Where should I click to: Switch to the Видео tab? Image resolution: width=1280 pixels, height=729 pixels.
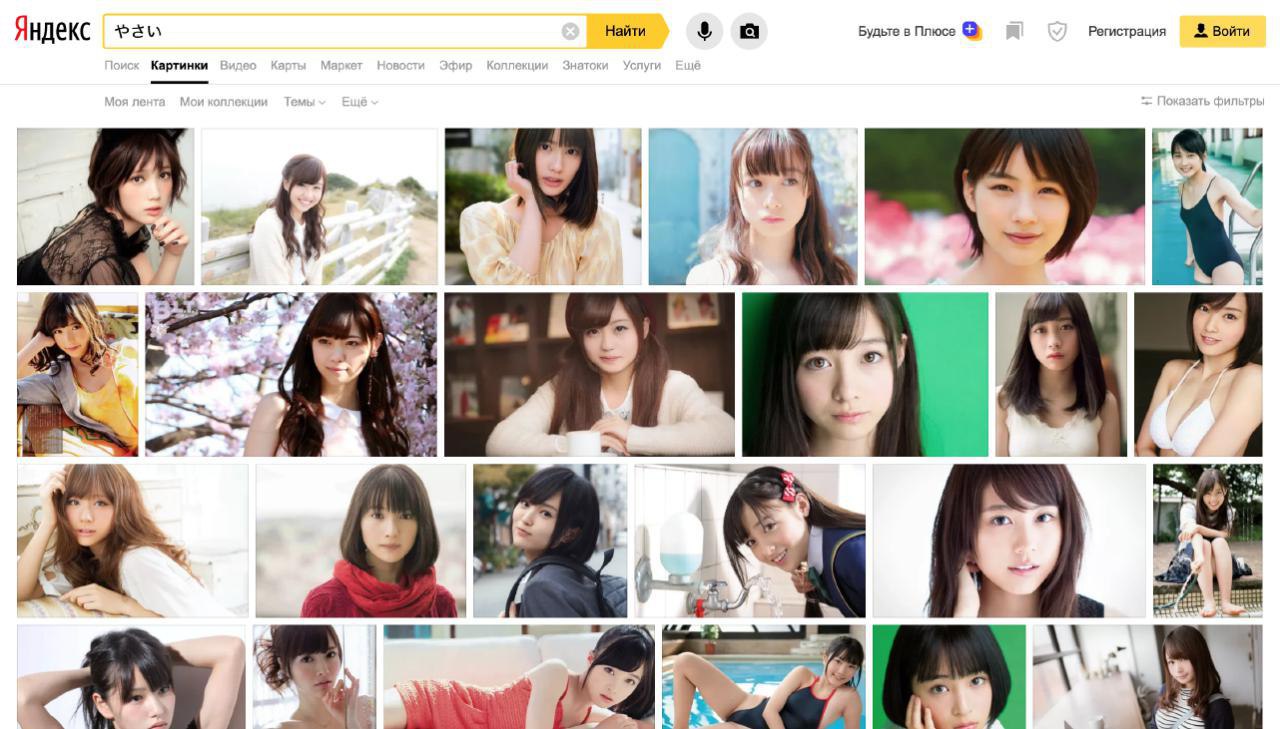click(238, 65)
